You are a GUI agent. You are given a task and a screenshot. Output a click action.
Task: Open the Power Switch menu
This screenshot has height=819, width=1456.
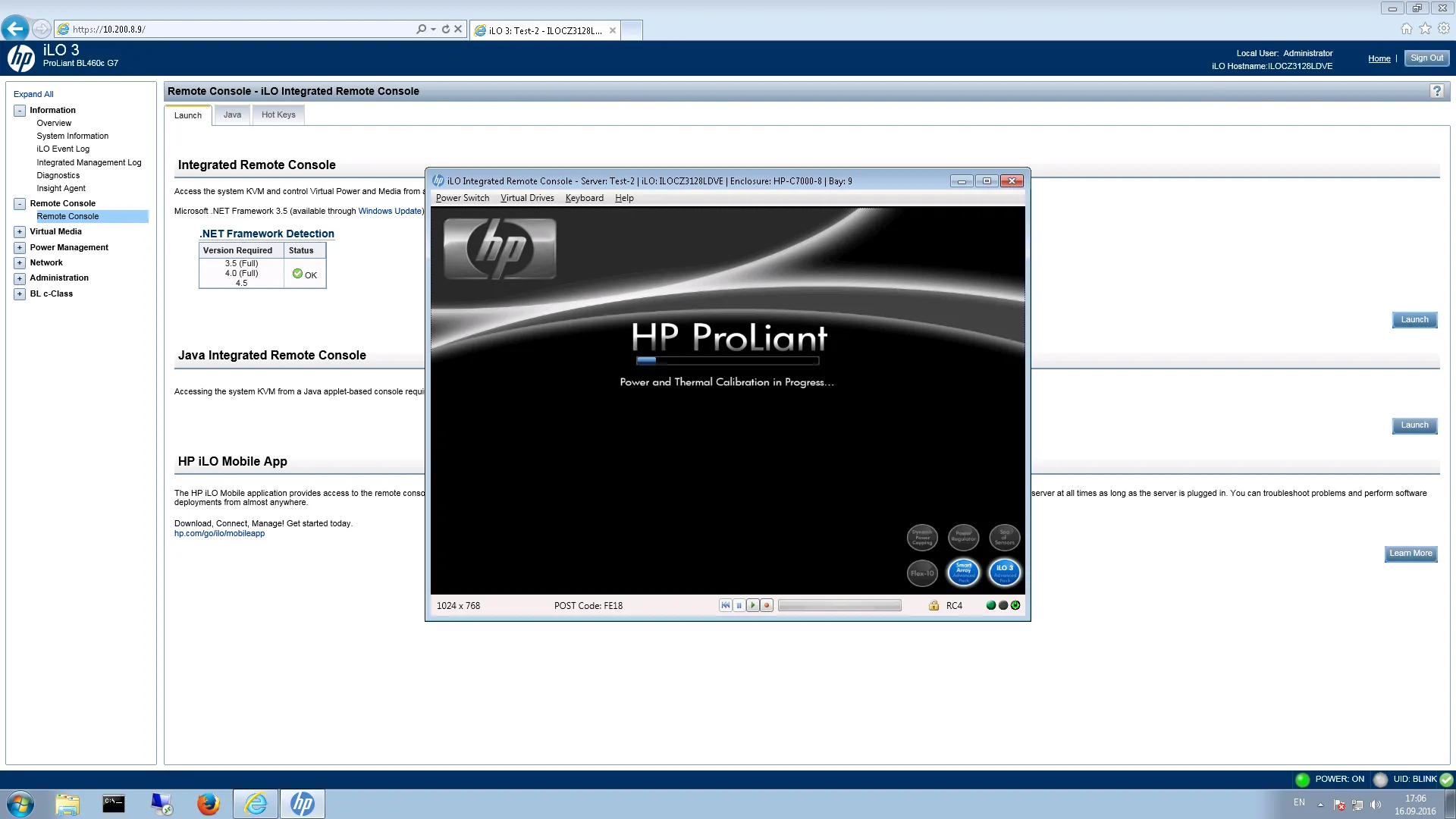tap(463, 198)
